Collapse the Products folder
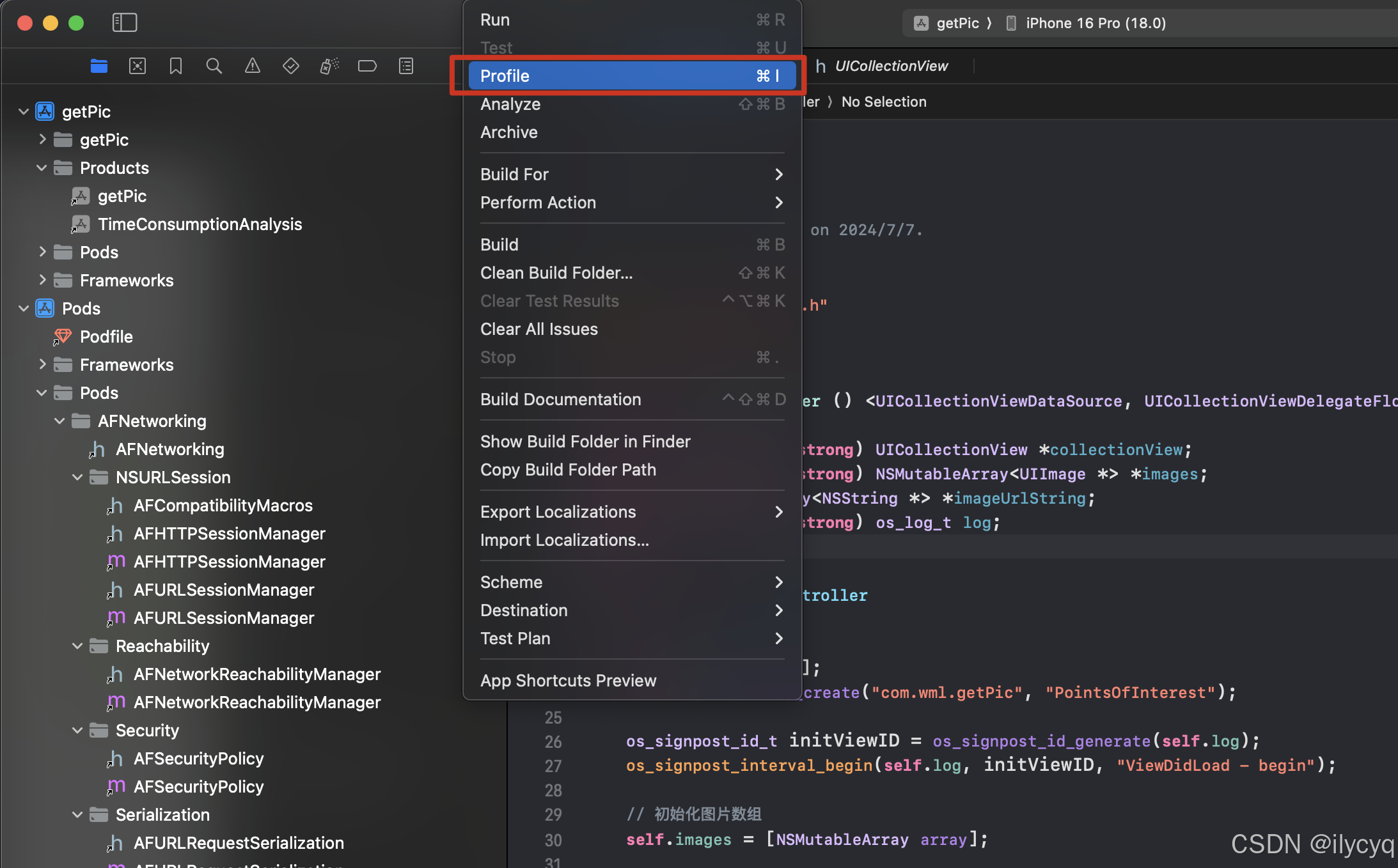Screen dimensions: 1398x868 pyautogui.click(x=42, y=168)
